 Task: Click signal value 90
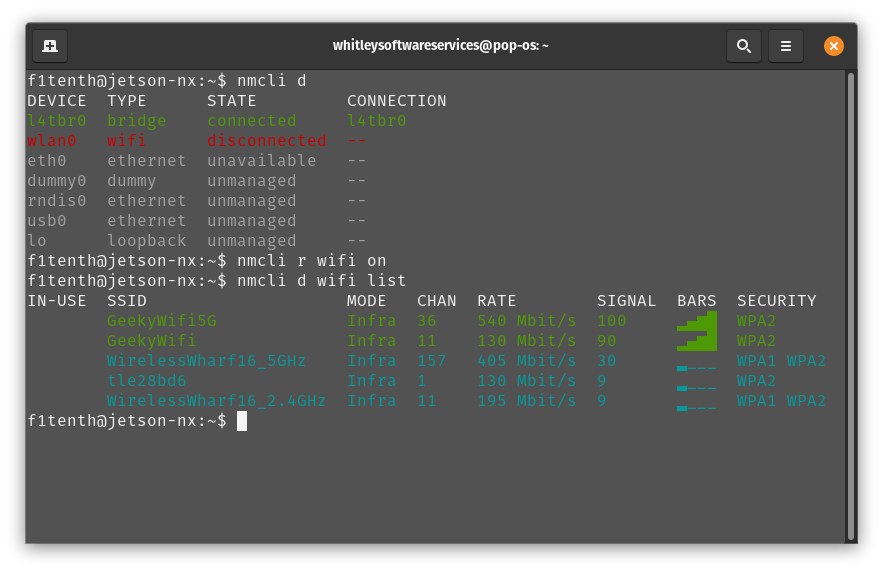click(606, 341)
